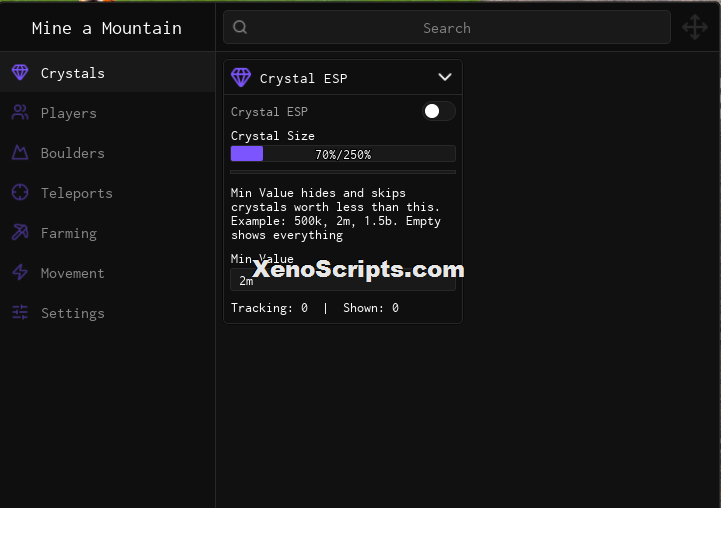Click the search magnifier icon
721x538 pixels.
pyautogui.click(x=240, y=28)
